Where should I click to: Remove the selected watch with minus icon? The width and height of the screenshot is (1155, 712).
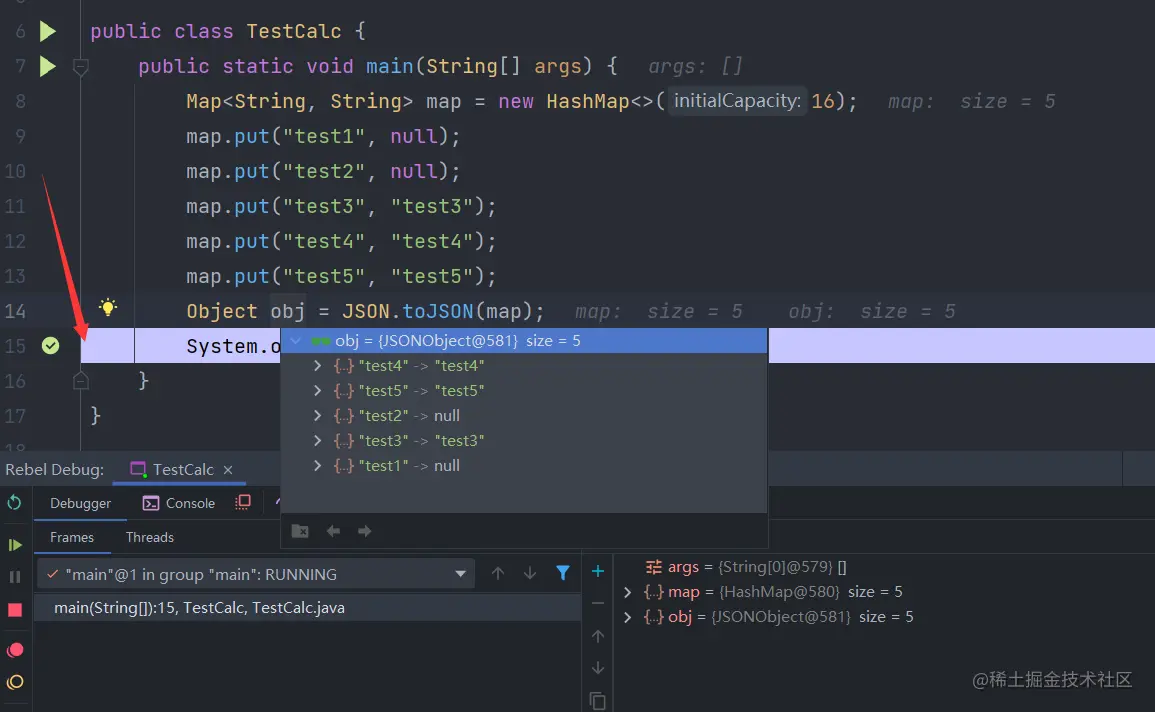click(x=598, y=604)
